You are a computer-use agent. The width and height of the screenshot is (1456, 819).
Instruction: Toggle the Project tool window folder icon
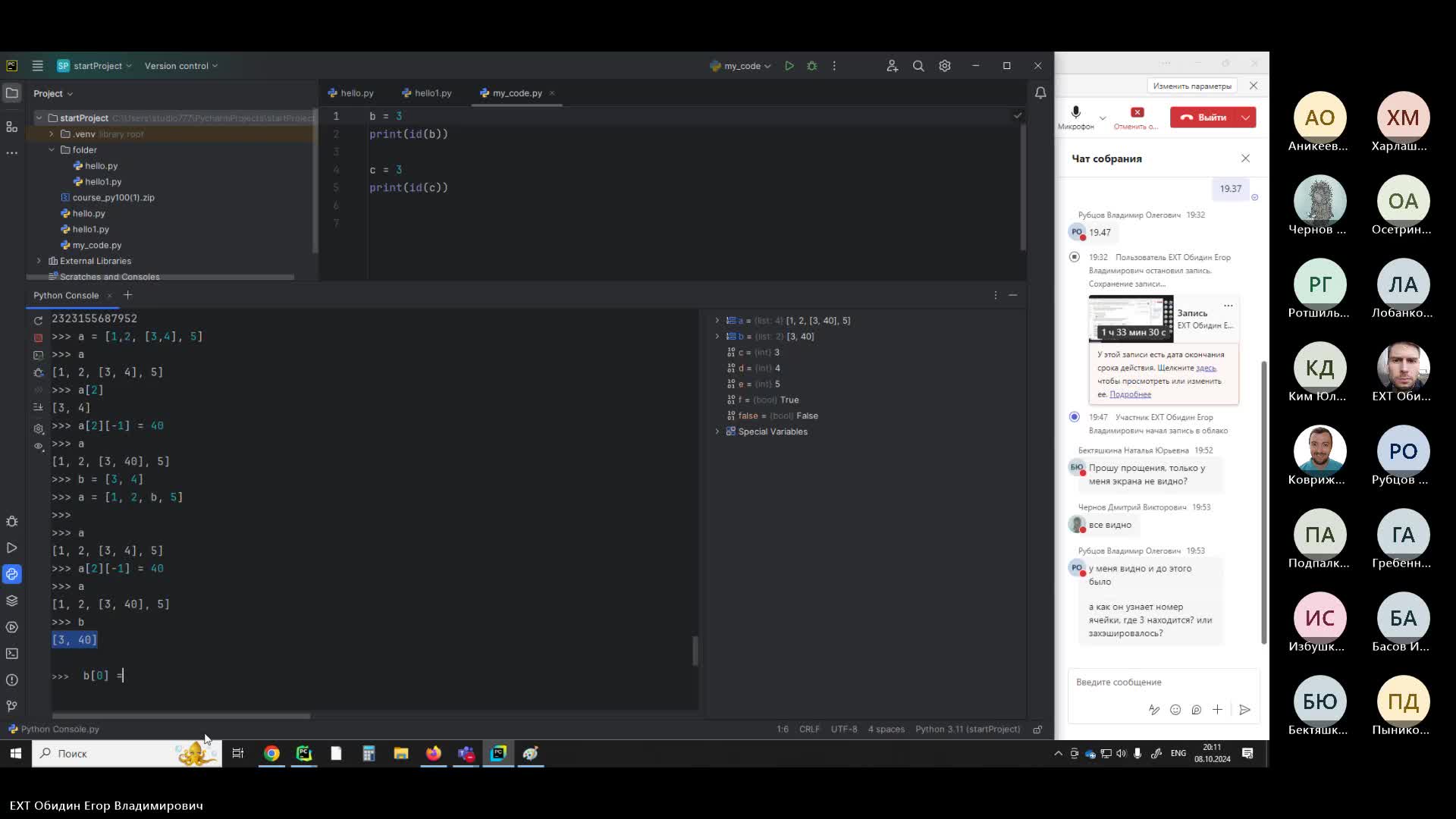(11, 93)
